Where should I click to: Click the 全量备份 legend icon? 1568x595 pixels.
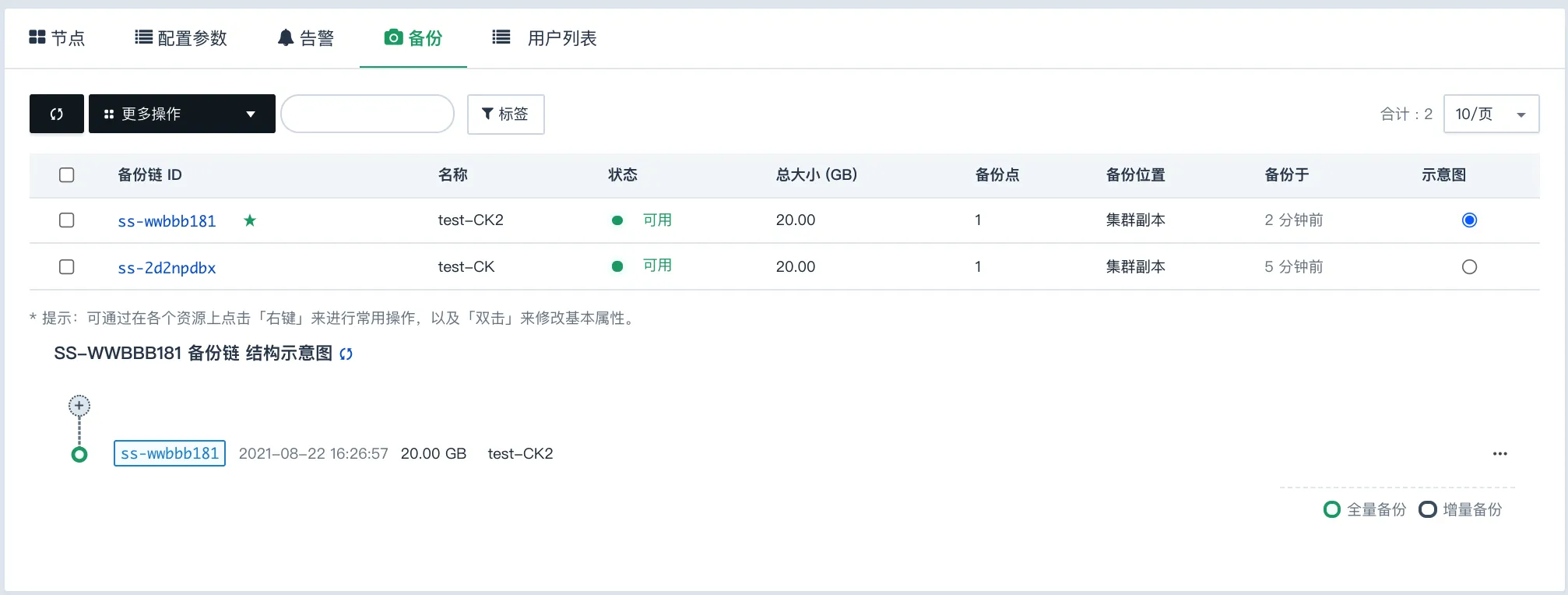[x=1332, y=509]
